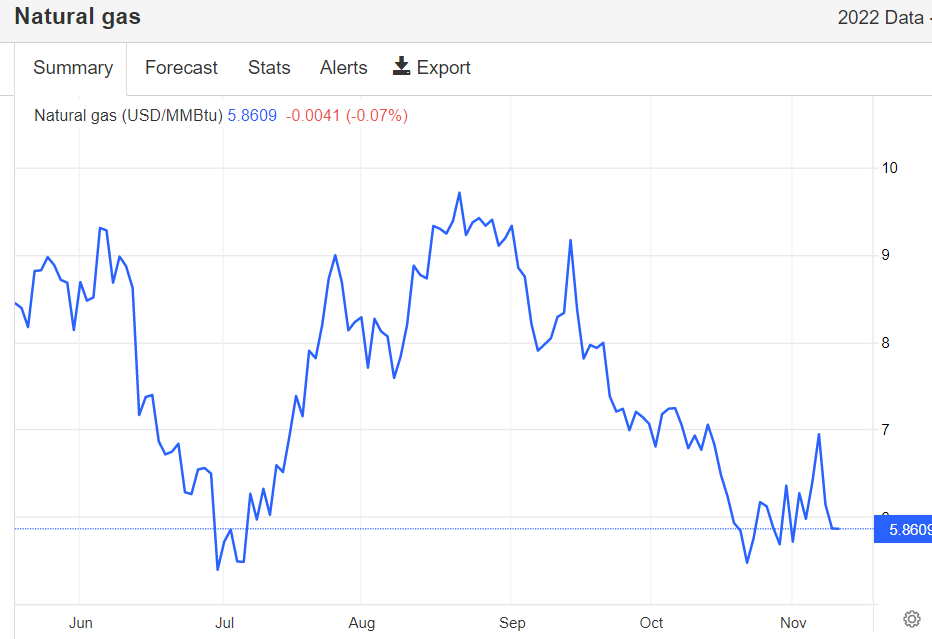
Task: Click the Export label text
Action: pyautogui.click(x=443, y=68)
